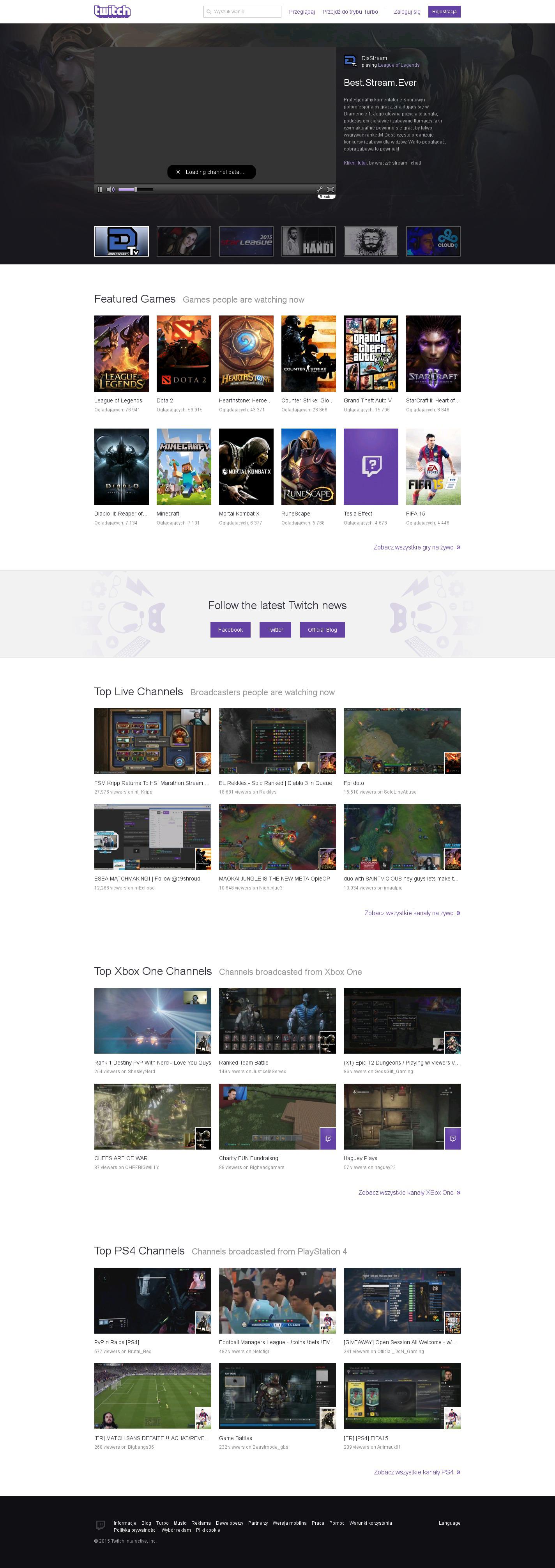Open the 'League of Legends' link under DisStream

coord(399,65)
